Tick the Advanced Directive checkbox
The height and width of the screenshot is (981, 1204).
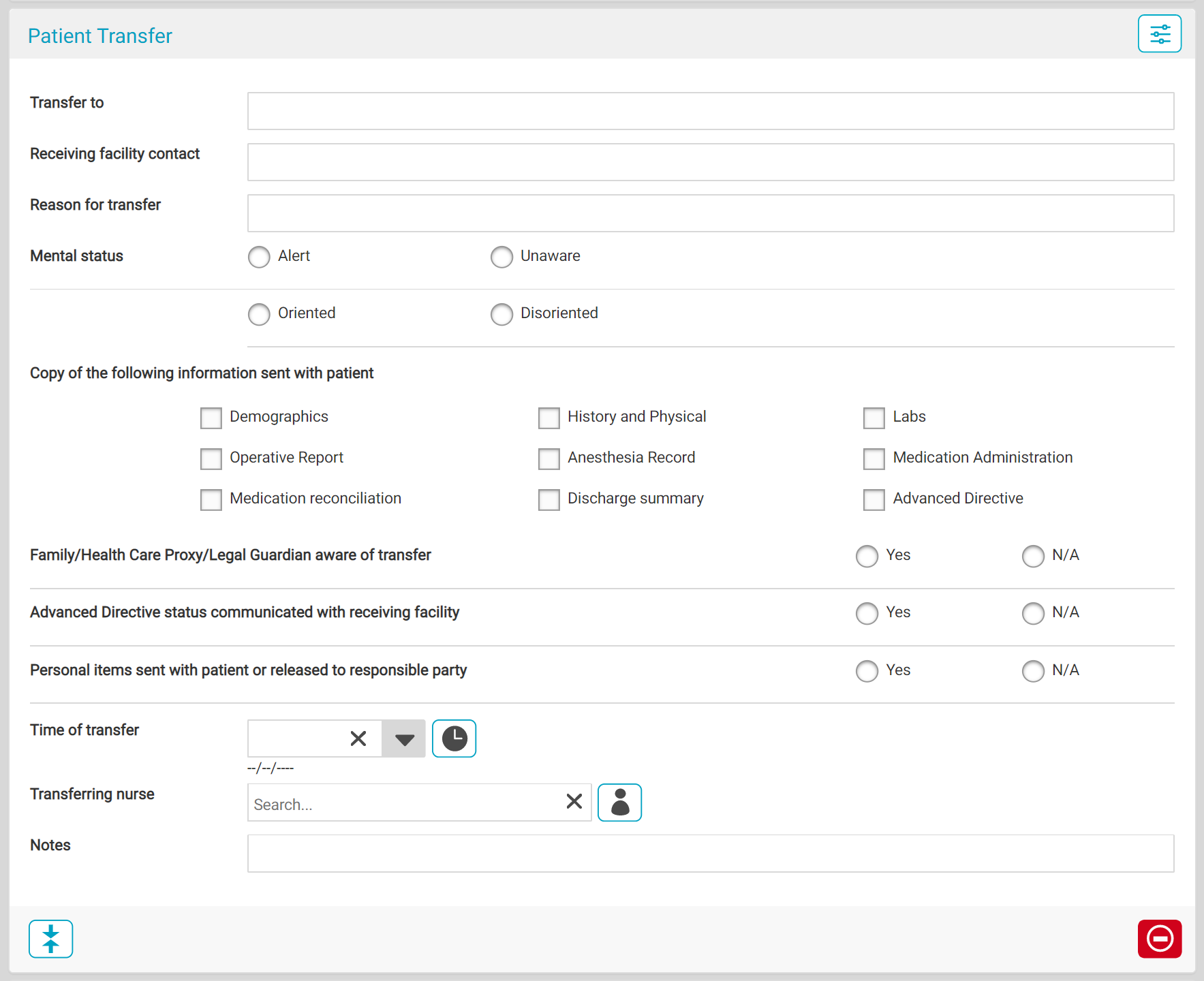point(874,499)
